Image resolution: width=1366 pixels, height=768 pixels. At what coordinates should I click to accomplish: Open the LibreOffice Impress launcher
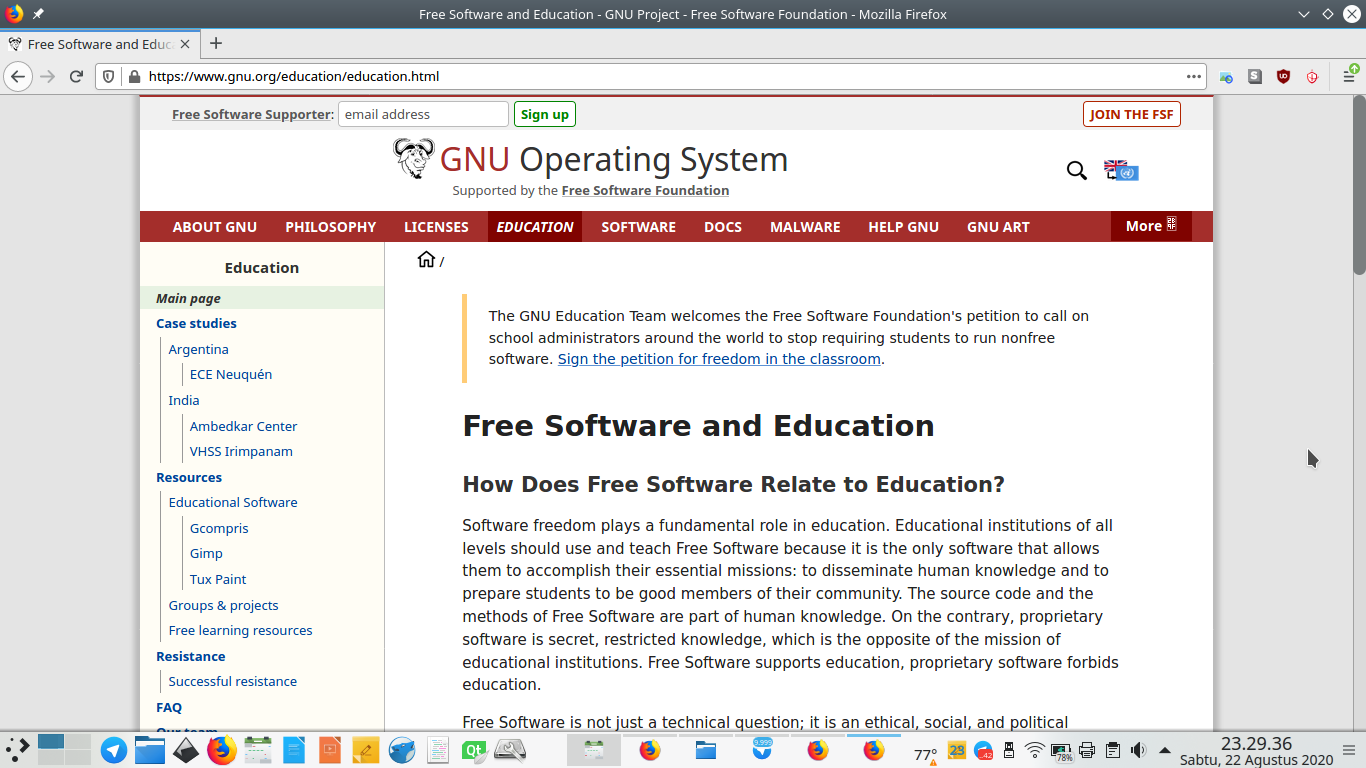[x=330, y=749]
